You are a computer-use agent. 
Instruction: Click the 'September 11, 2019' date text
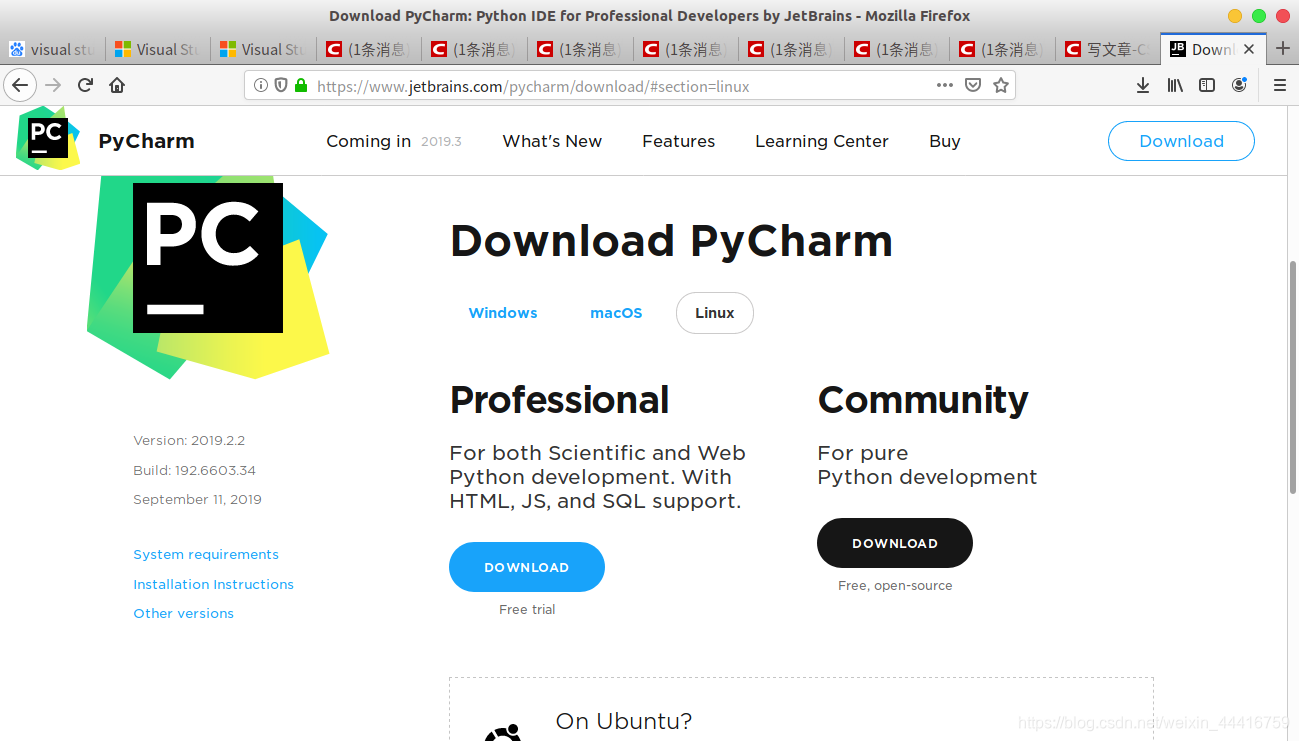pos(197,499)
